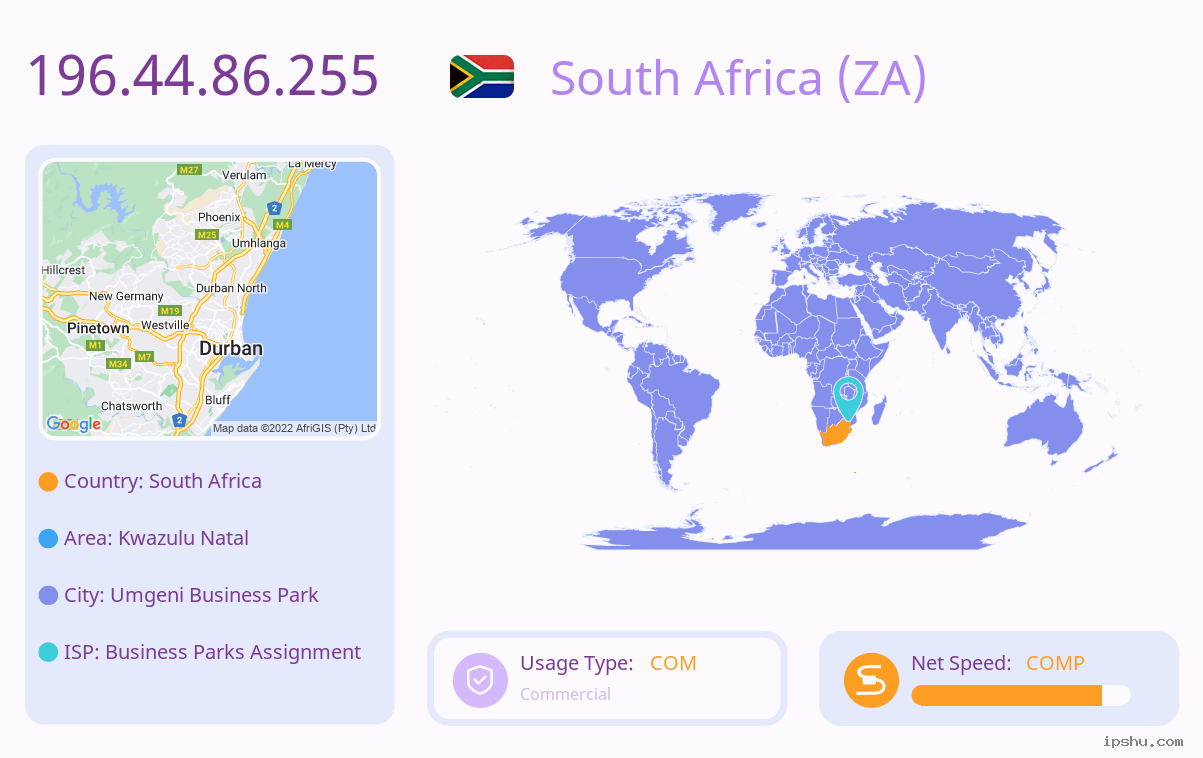Click the Durban city label on the map
Screen dimensions: 1203x758
[231, 349]
